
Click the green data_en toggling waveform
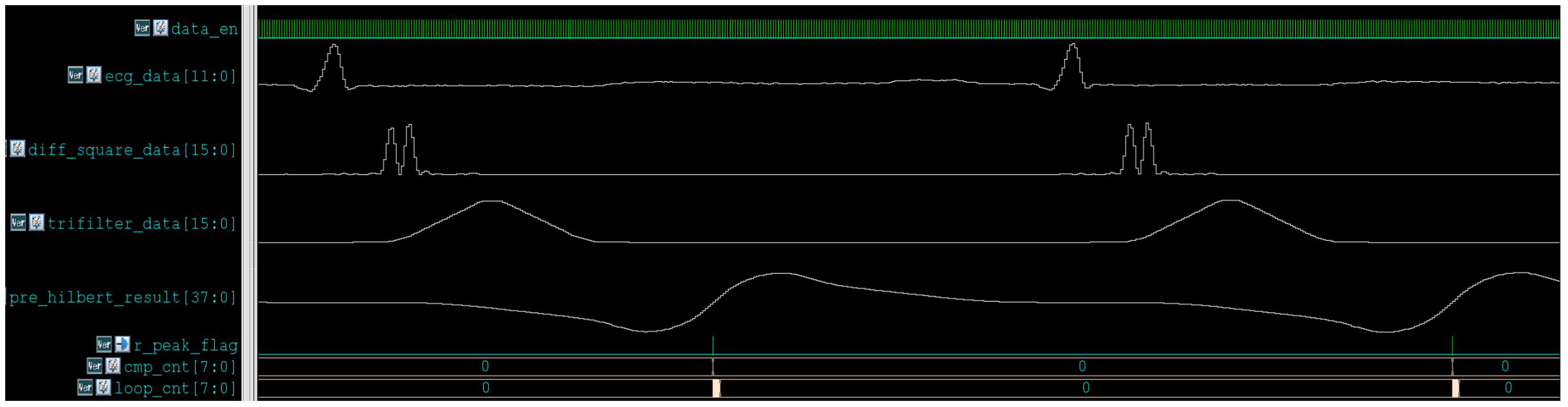(908, 29)
